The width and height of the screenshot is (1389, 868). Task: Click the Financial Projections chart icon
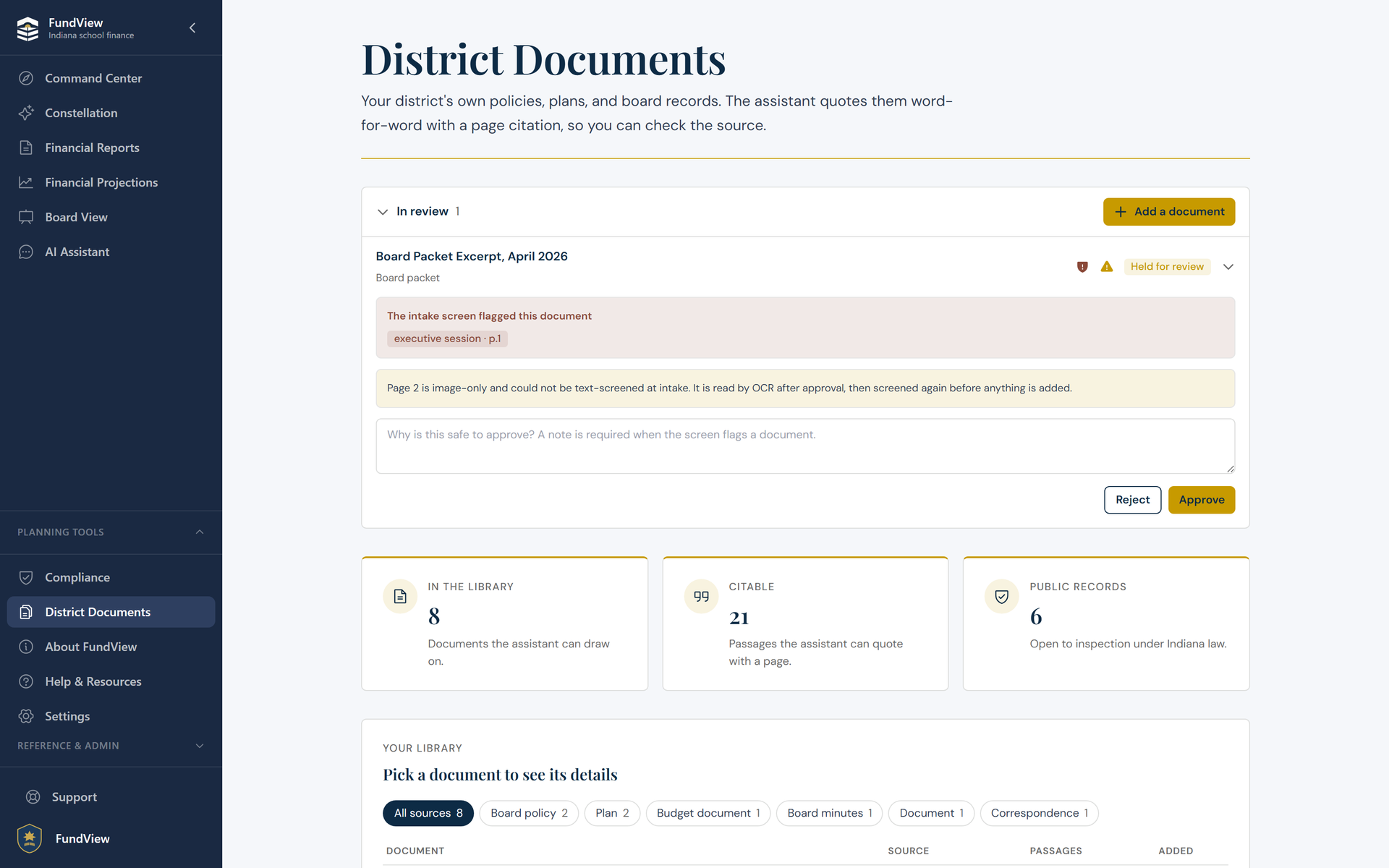[26, 182]
